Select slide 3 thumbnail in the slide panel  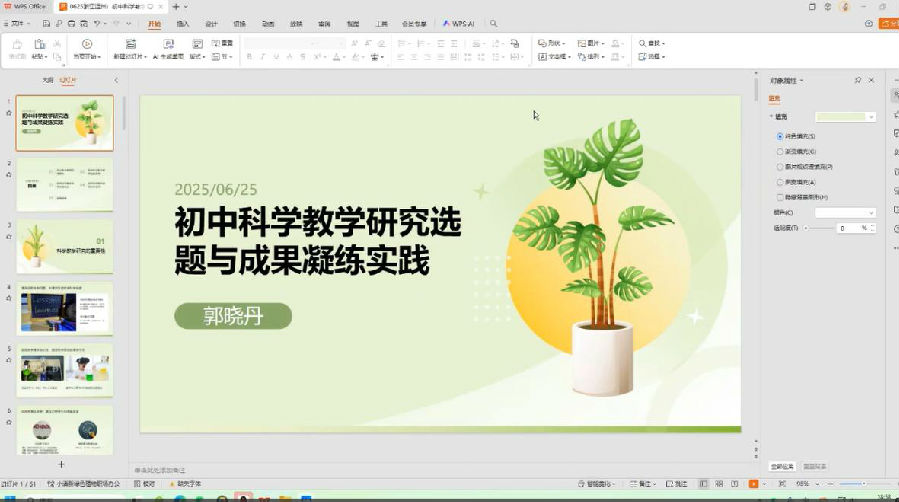[x=65, y=246]
